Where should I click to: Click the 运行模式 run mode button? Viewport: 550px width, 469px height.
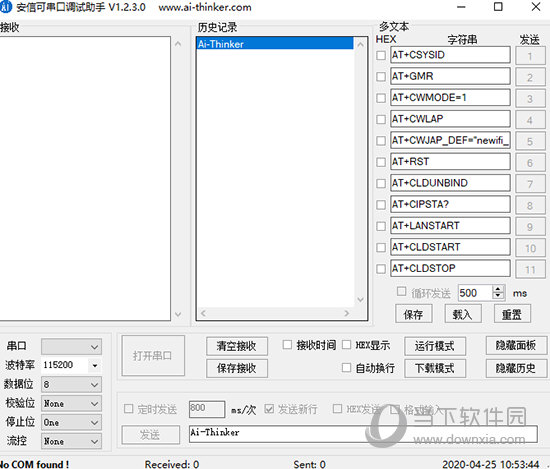(435, 346)
